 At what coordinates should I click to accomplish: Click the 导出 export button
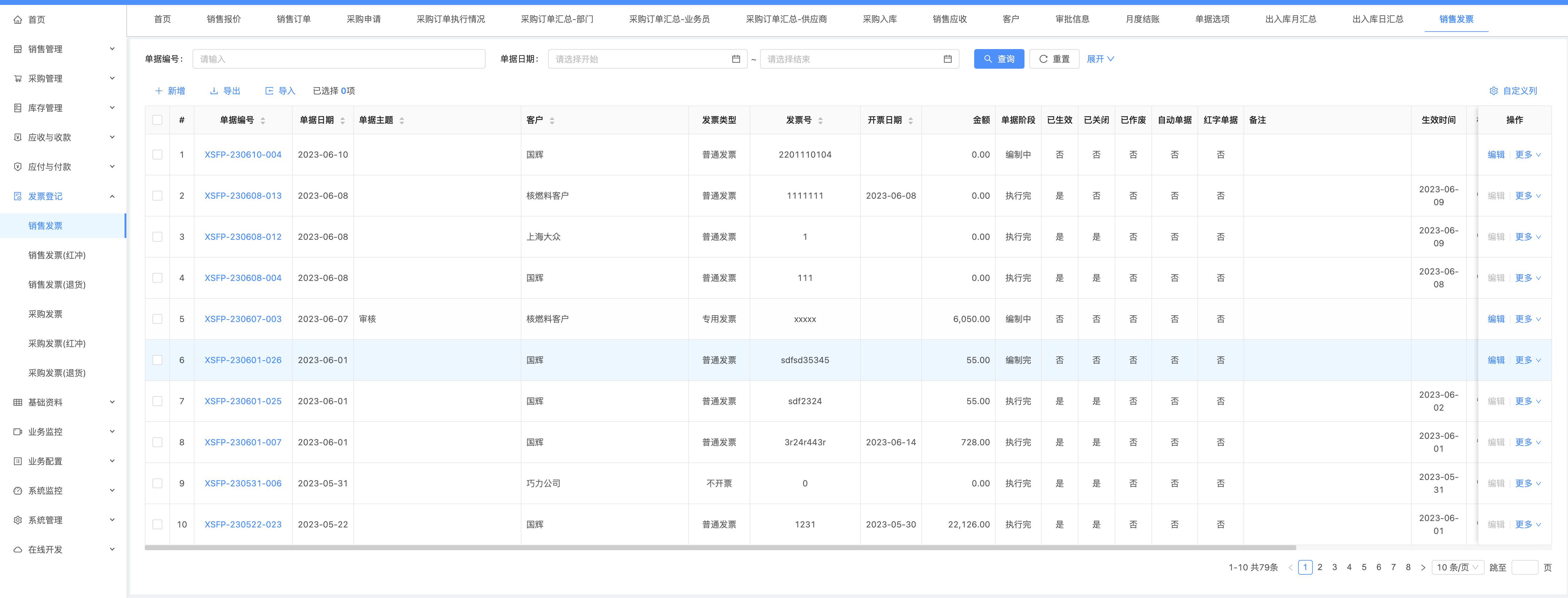tap(225, 91)
